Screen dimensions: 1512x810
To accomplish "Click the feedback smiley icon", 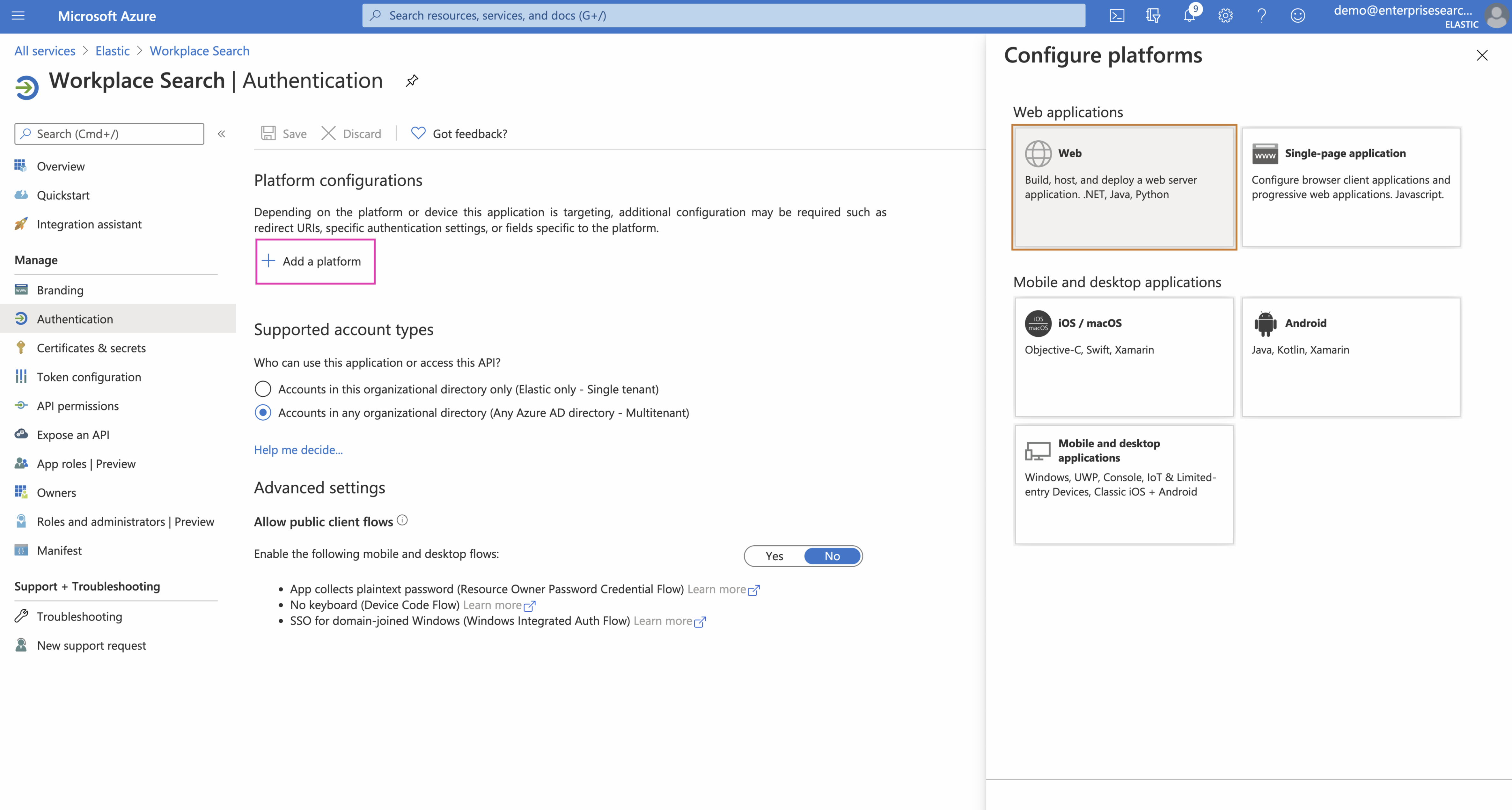I will (x=1297, y=16).
